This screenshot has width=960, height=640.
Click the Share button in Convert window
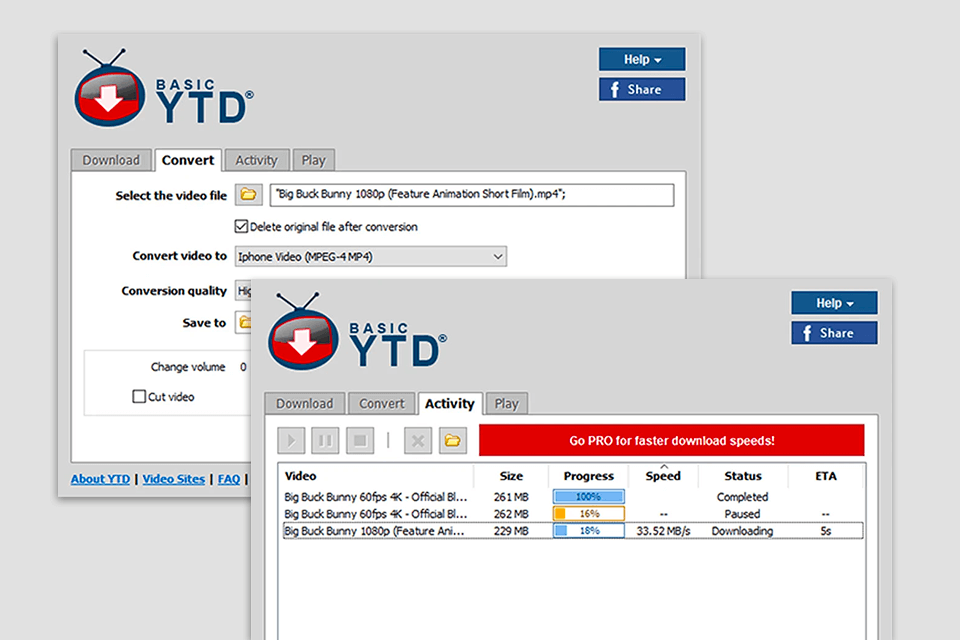point(642,89)
